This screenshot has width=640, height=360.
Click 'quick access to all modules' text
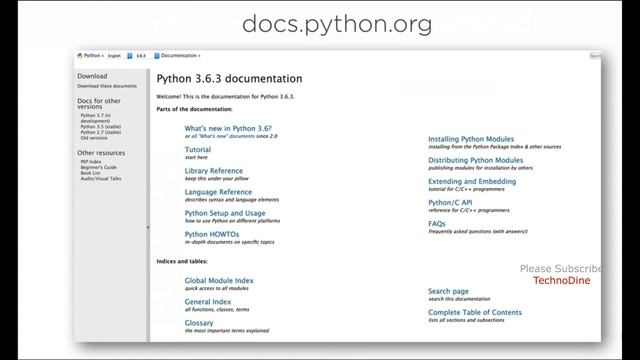pos(216,289)
